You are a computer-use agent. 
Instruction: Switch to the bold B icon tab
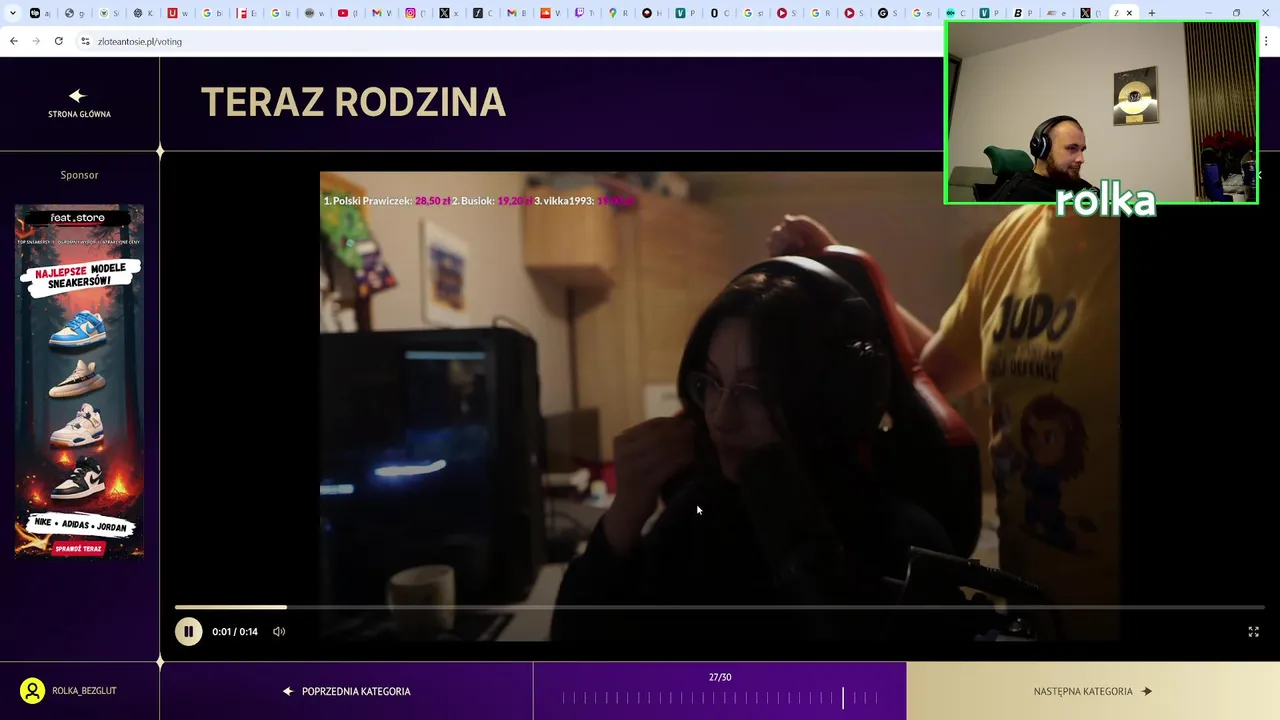pos(1023,13)
